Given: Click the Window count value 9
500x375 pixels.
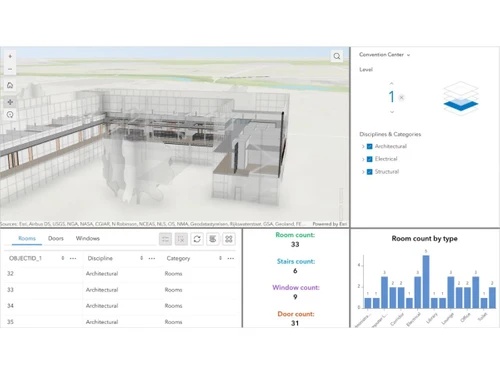Looking at the screenshot, I should coord(295,297).
